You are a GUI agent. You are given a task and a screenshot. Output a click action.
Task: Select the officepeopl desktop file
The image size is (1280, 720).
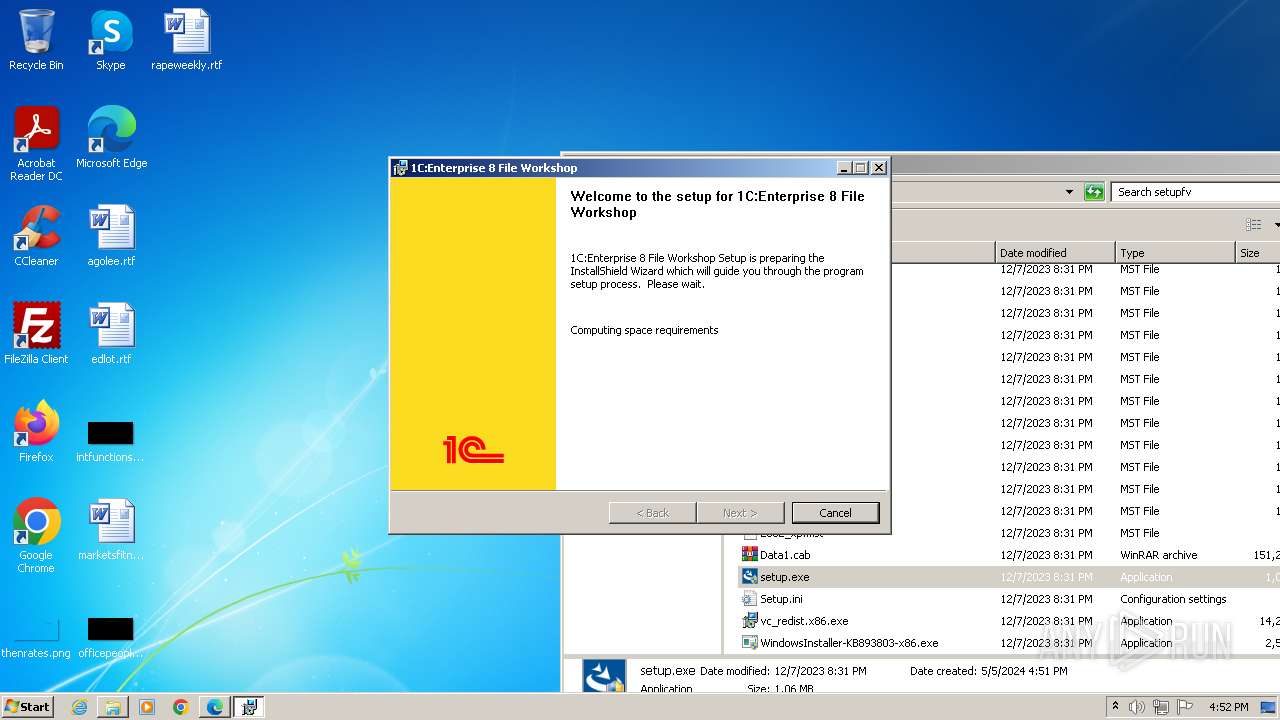(110, 638)
